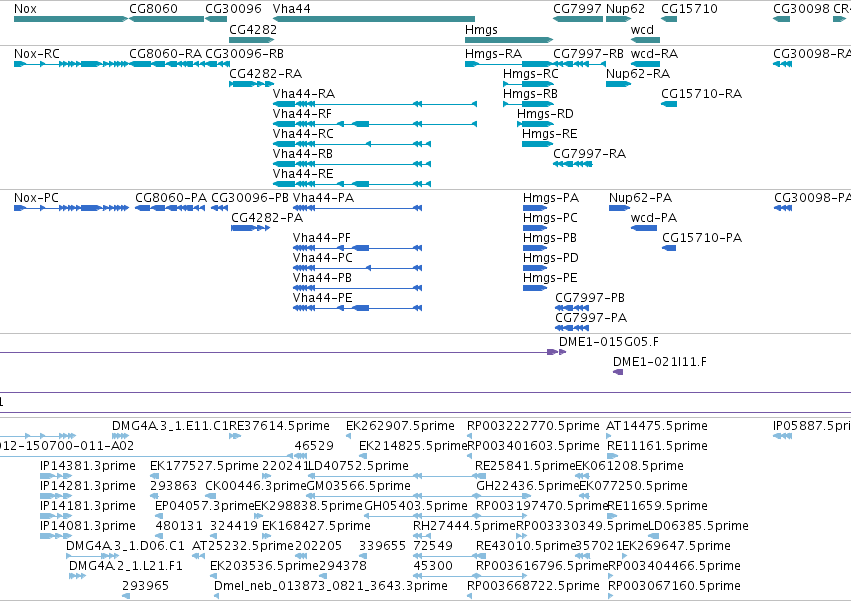Image resolution: width=851 pixels, height=601 pixels.
Task: Click the Vha44-PF protein label
Action: (x=322, y=238)
